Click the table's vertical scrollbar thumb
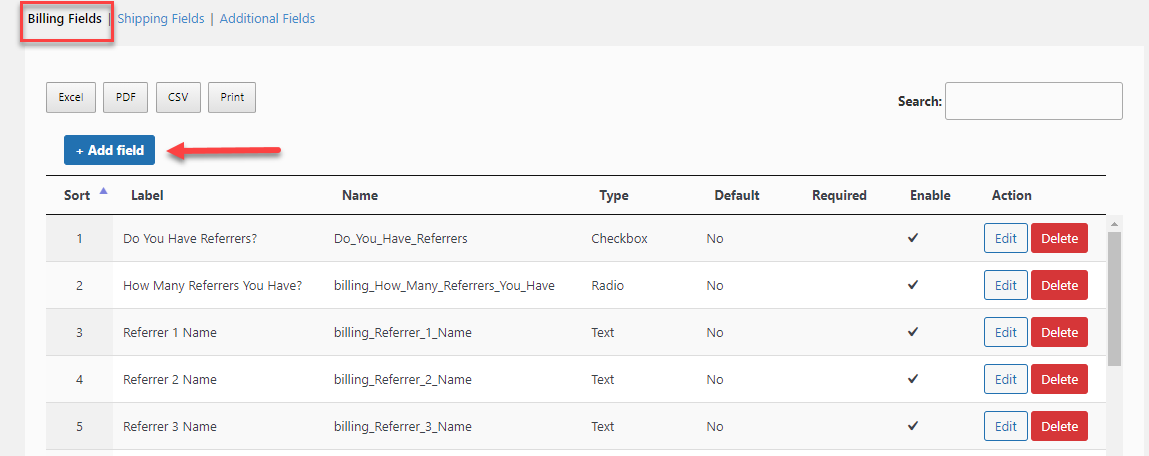 click(1114, 298)
